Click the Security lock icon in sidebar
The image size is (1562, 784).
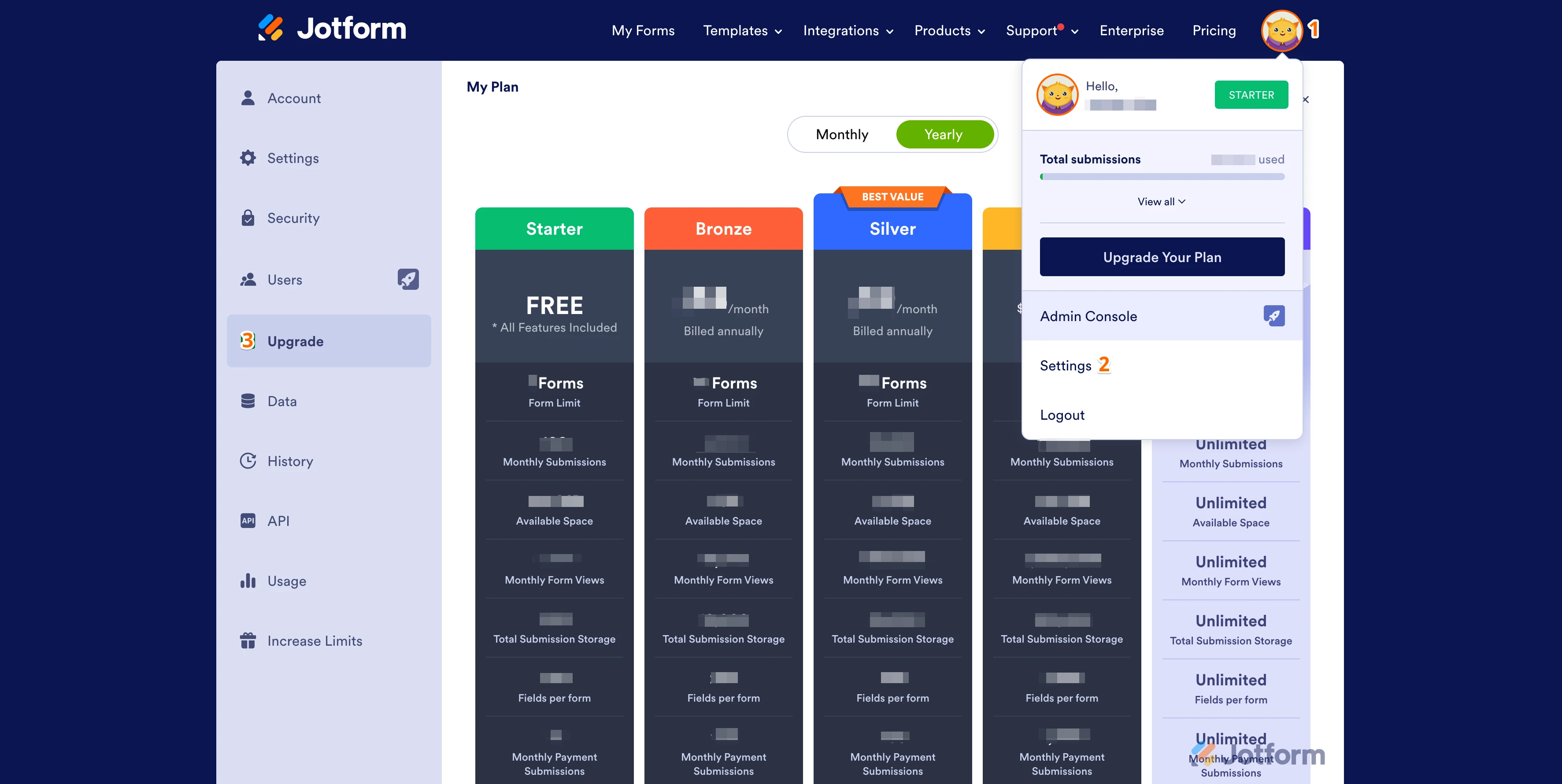tap(248, 218)
